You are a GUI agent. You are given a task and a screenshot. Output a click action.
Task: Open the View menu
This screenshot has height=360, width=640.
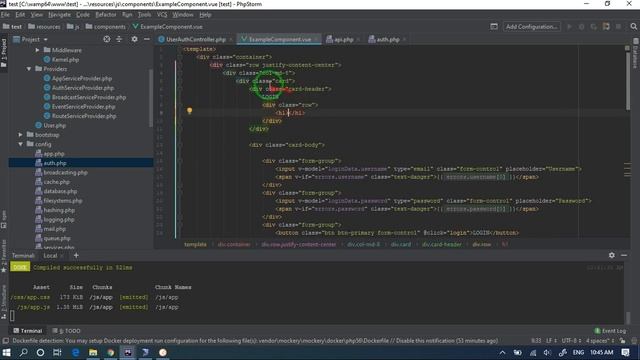(x=36, y=15)
